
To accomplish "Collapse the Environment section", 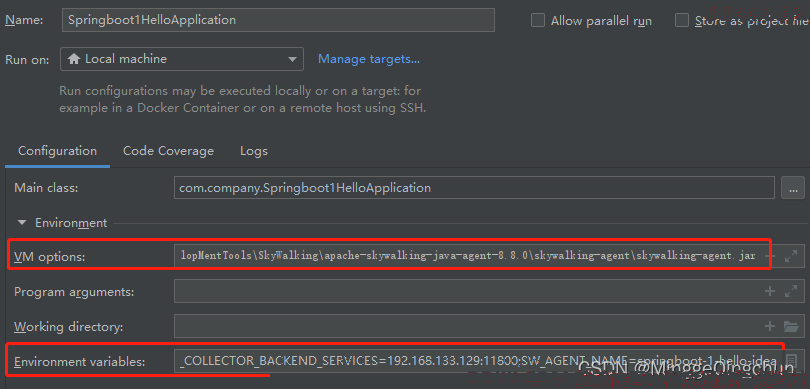I will coord(22,223).
